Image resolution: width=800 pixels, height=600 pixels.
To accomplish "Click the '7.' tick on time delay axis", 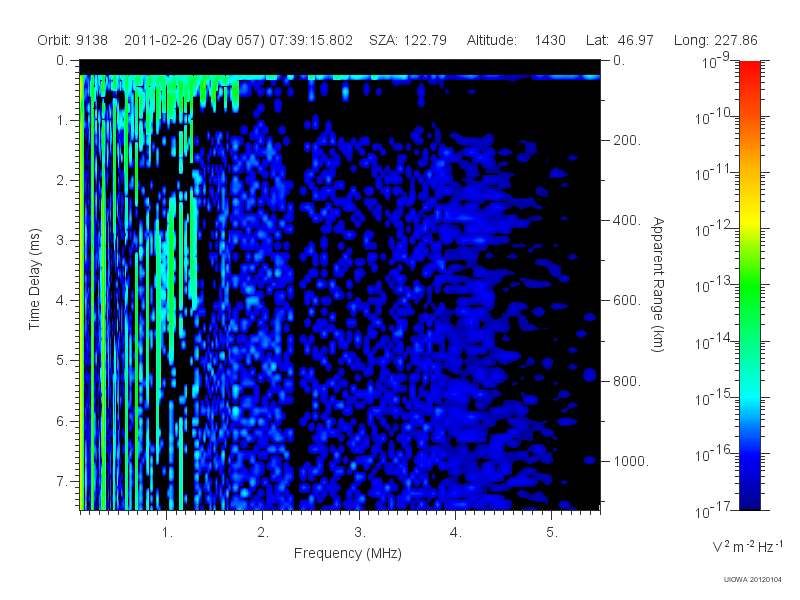I will pos(62,481).
